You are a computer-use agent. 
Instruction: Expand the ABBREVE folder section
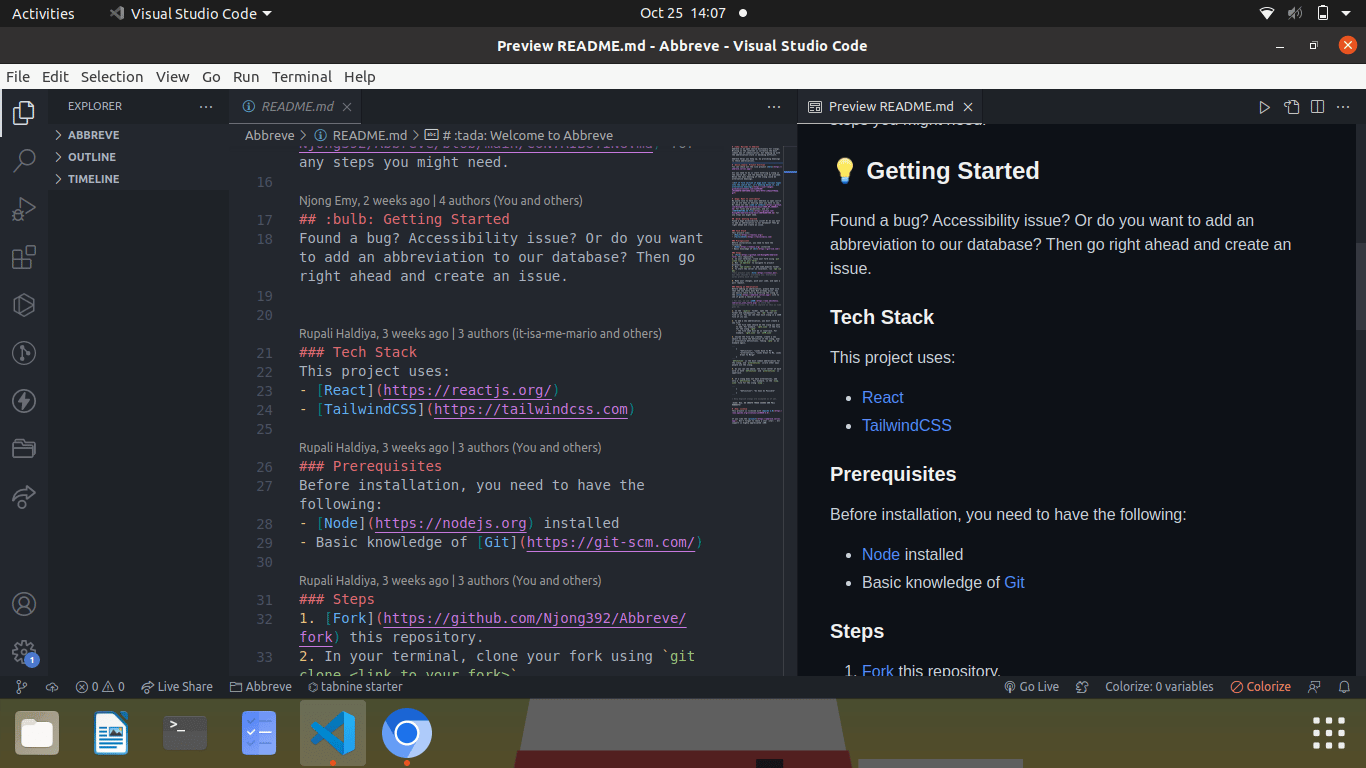tap(139, 135)
